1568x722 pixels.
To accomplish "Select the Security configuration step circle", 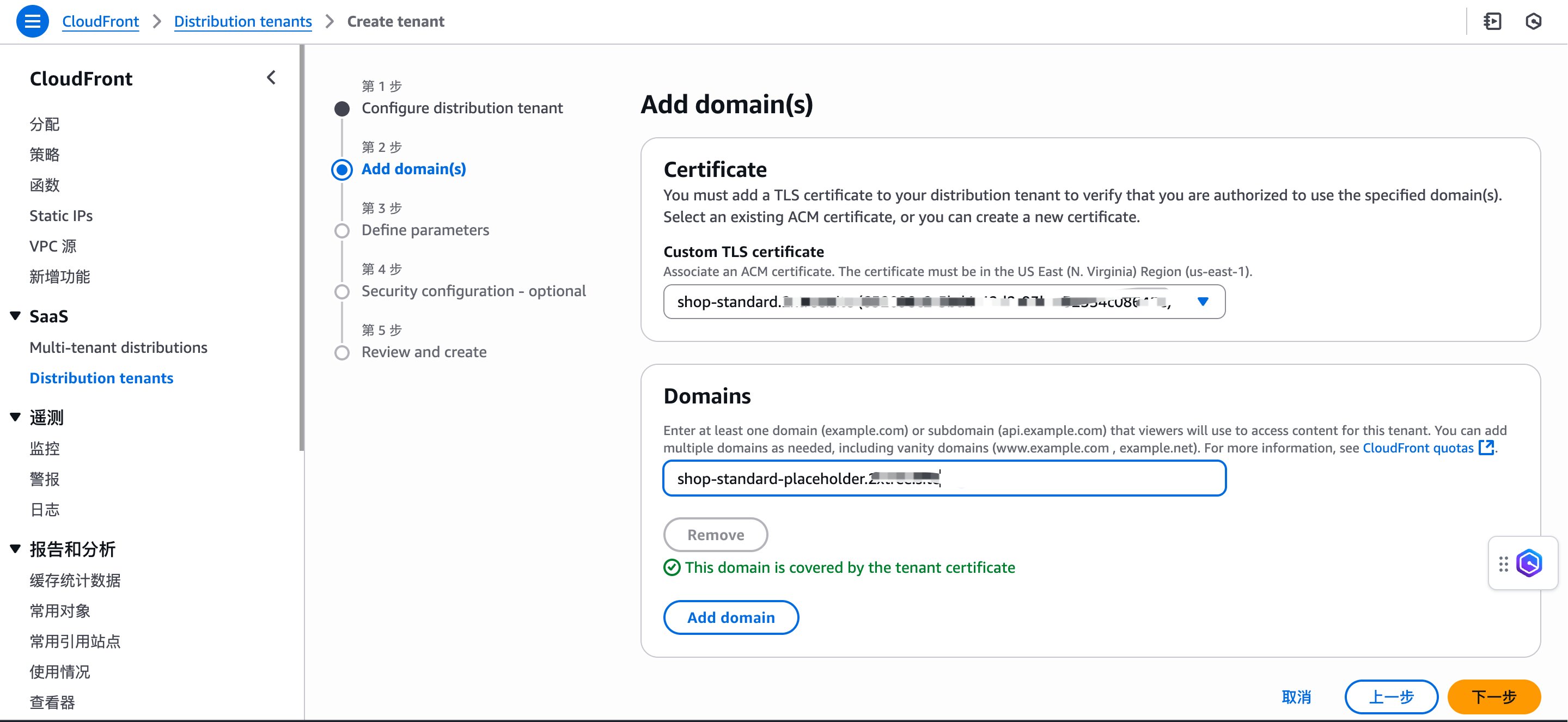I will (x=342, y=292).
